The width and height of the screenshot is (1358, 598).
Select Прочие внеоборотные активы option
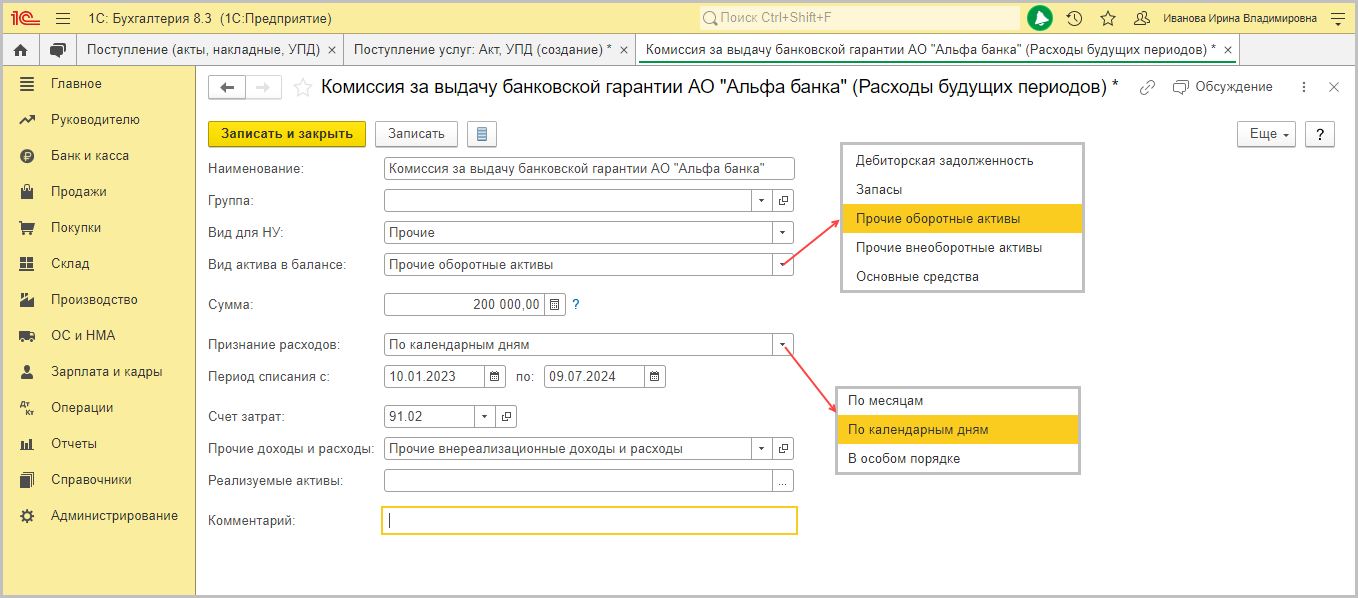tap(963, 247)
